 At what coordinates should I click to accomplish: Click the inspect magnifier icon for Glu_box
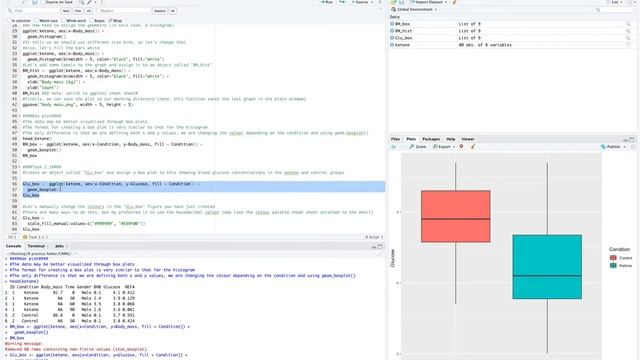628,38
